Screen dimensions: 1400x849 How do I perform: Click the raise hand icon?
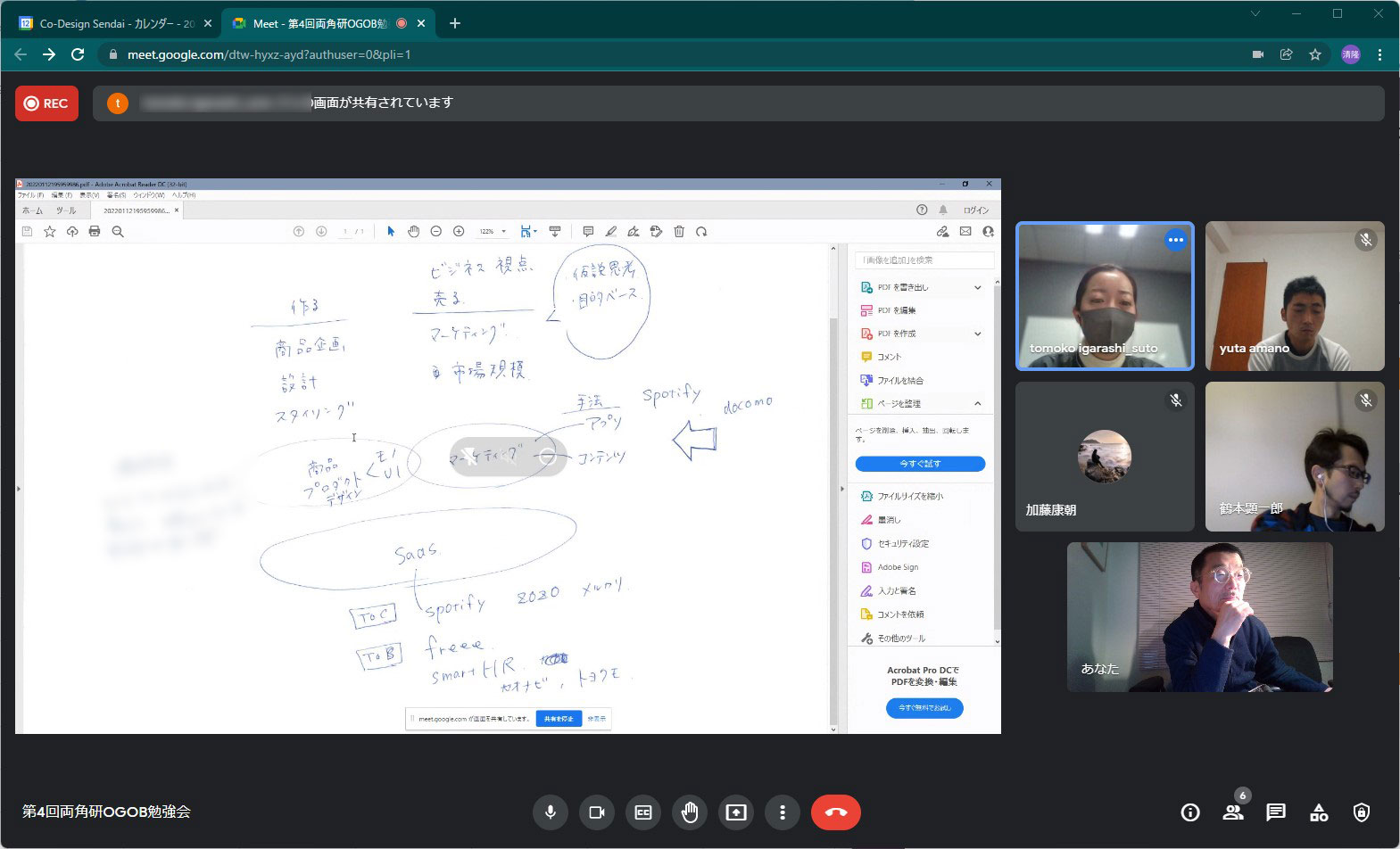(690, 812)
